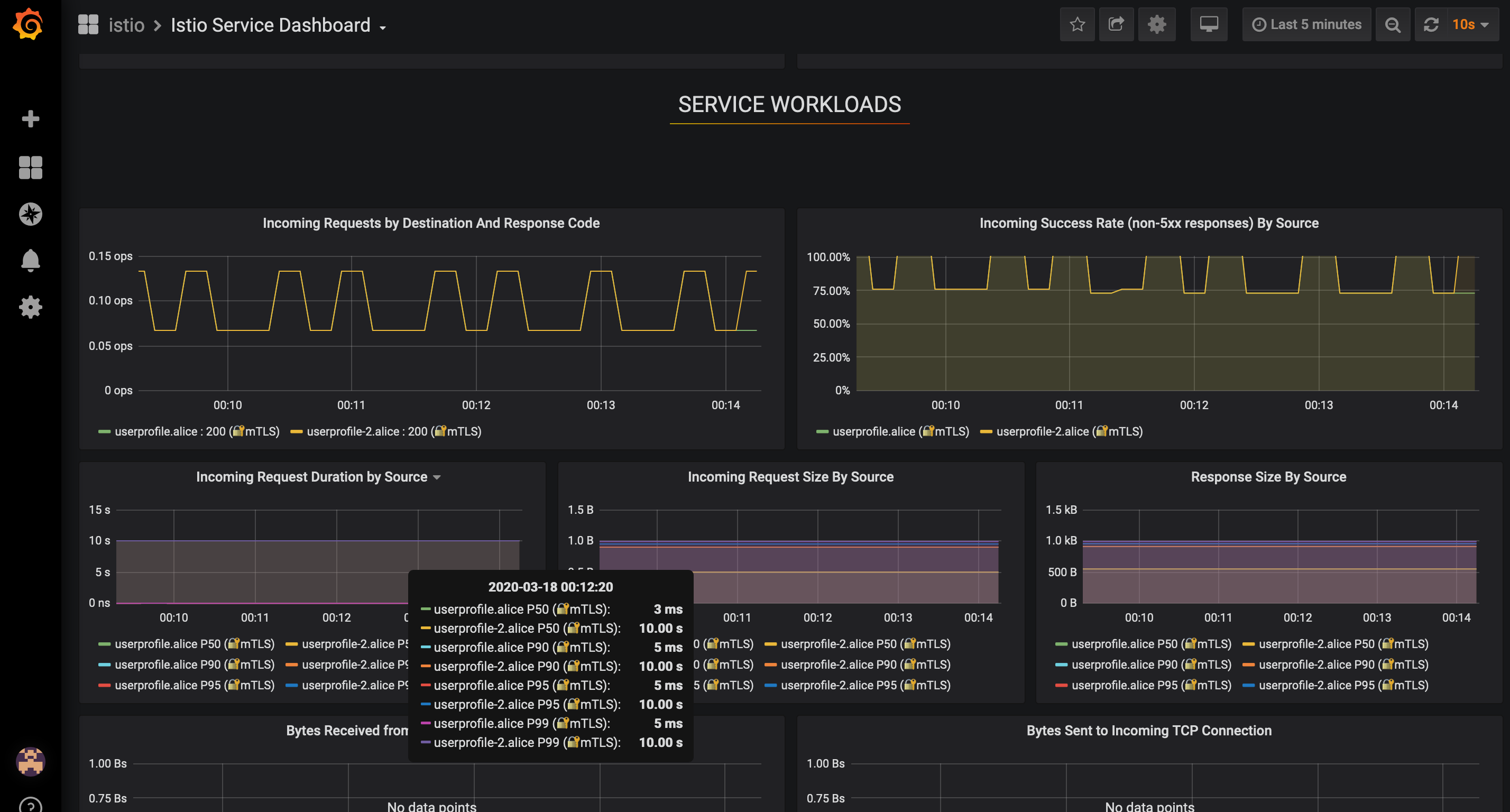Screen dimensions: 1510x812
Task: Open the Dashboards icon in sidebar
Action: click(31, 168)
